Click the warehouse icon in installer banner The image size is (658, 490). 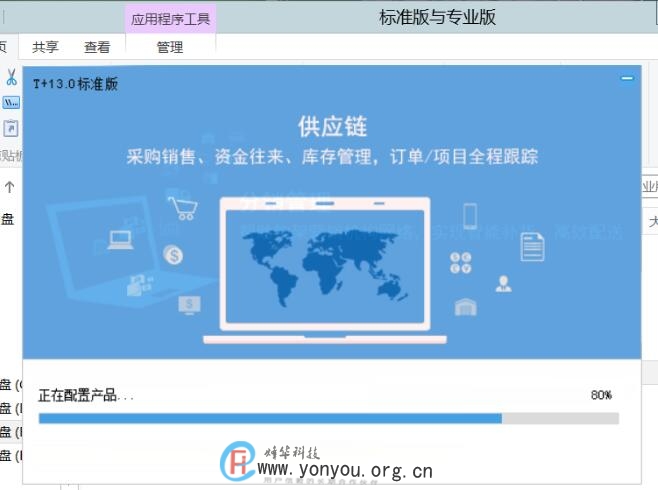point(466,307)
